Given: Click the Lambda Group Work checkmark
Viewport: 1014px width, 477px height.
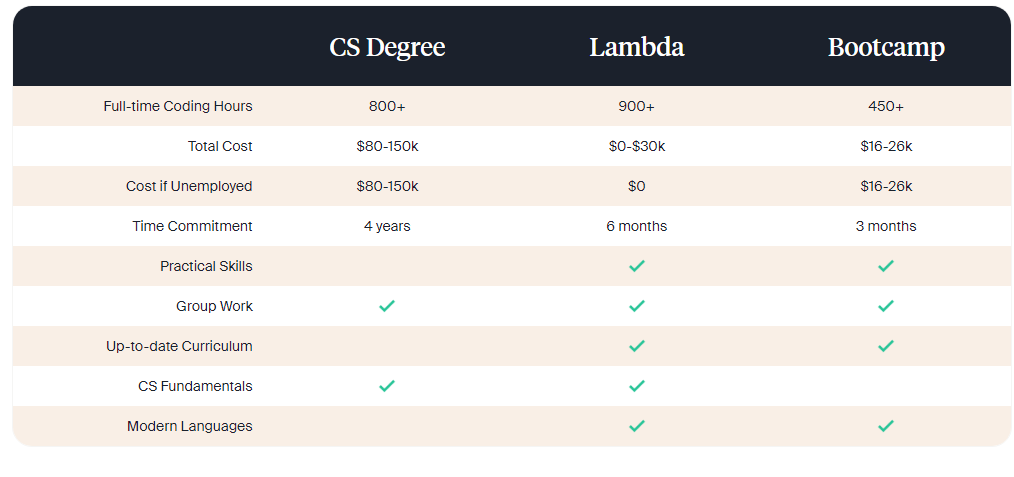Looking at the screenshot, I should 636,306.
